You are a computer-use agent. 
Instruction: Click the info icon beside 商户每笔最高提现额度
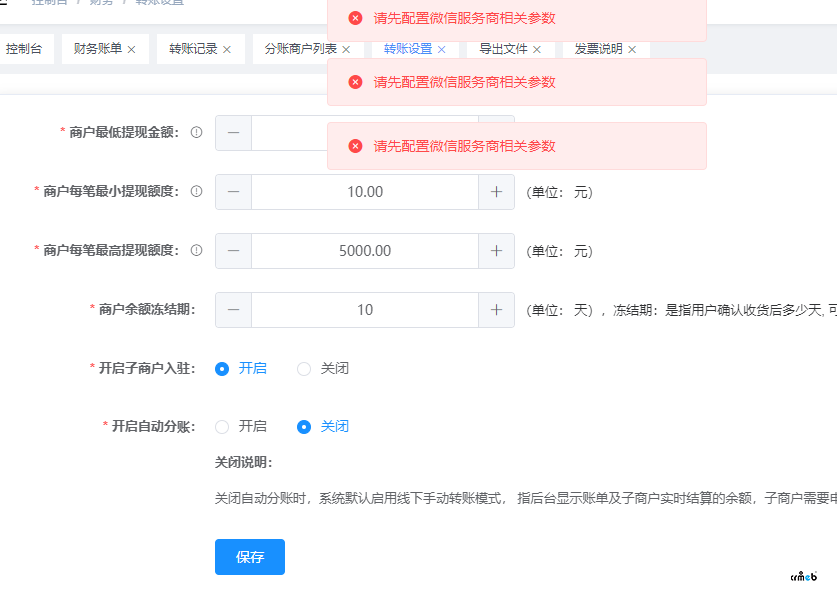click(197, 250)
